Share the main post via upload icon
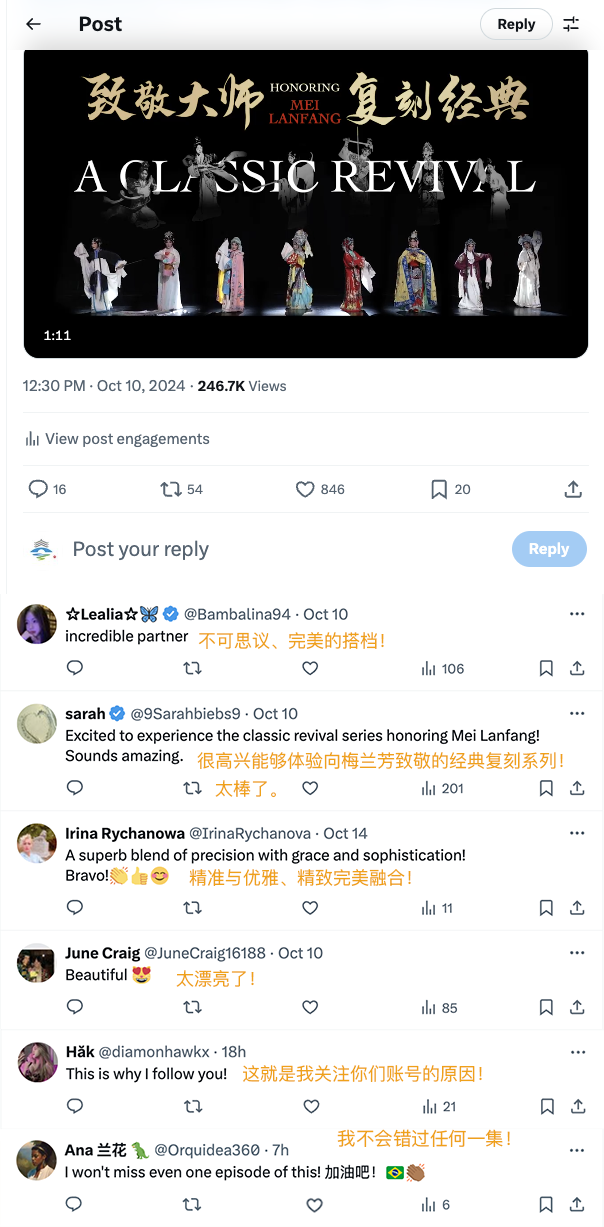This screenshot has width=604, height=1227. click(573, 489)
